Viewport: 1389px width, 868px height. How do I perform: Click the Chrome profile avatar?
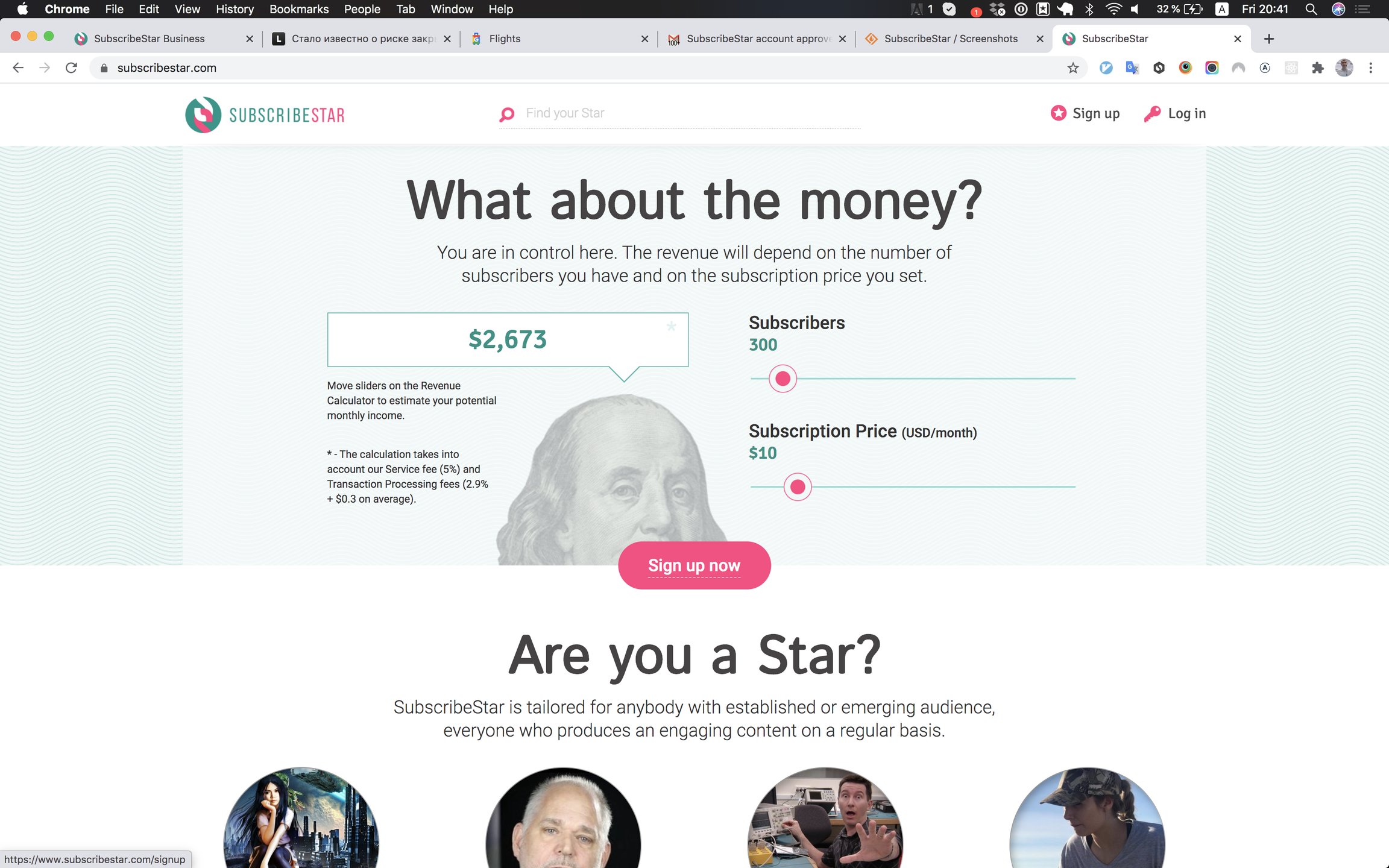[1344, 68]
